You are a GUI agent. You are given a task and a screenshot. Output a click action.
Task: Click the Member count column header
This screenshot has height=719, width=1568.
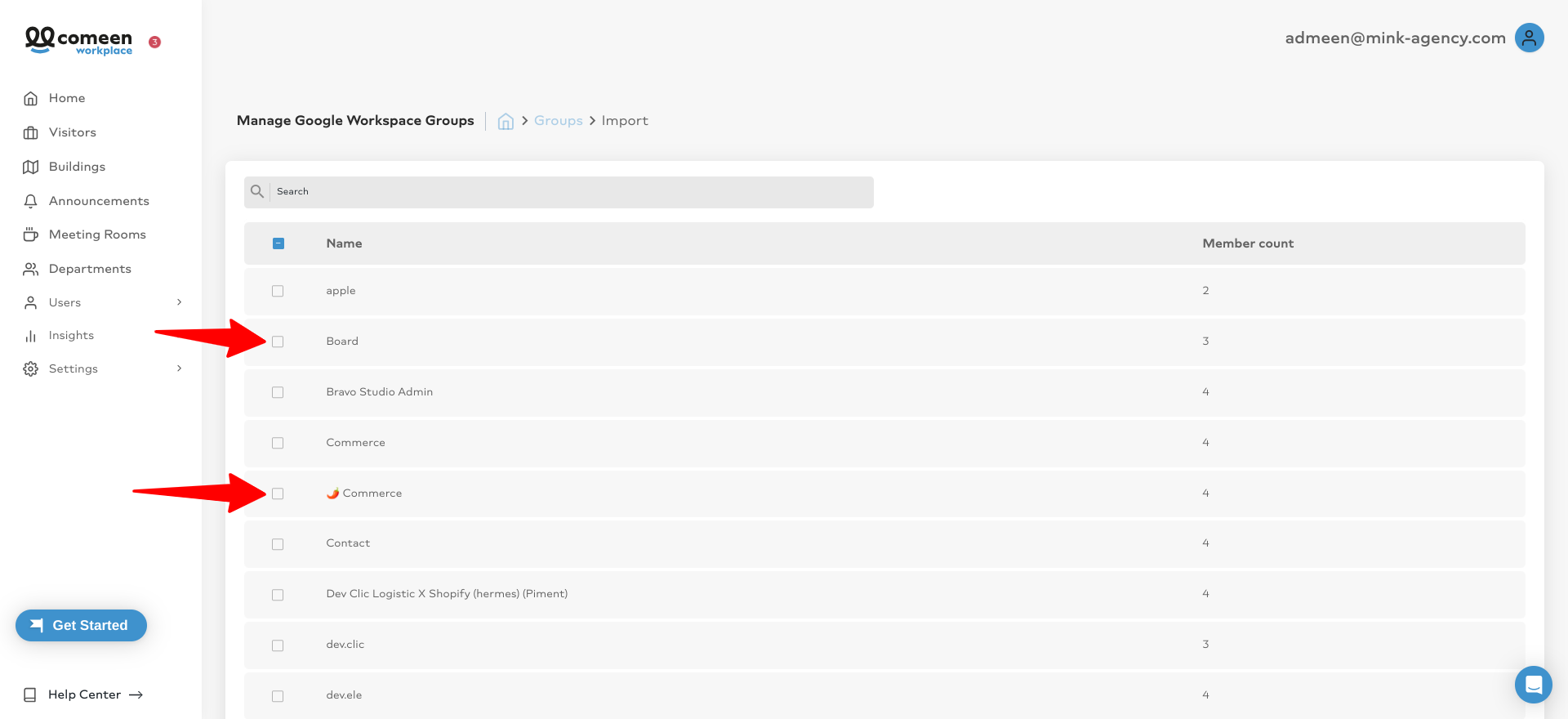point(1248,243)
